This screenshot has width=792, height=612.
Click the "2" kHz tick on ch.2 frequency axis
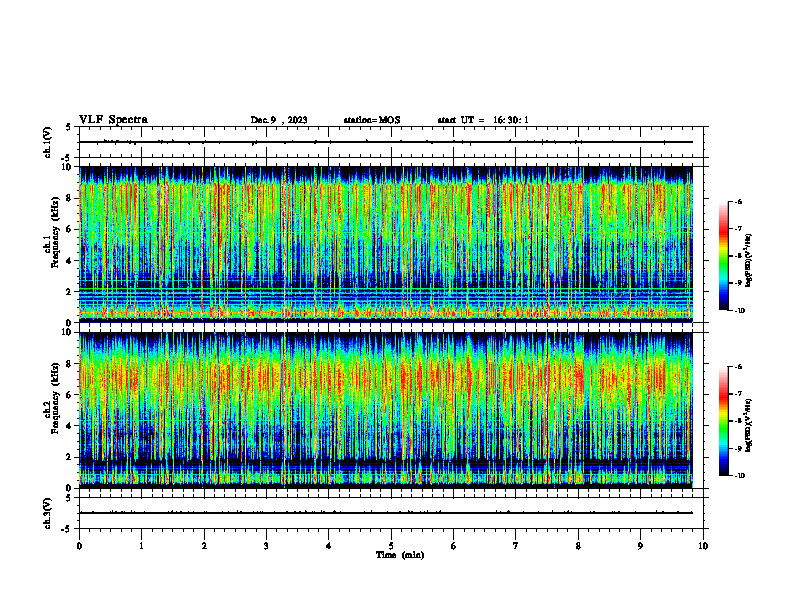click(70, 457)
